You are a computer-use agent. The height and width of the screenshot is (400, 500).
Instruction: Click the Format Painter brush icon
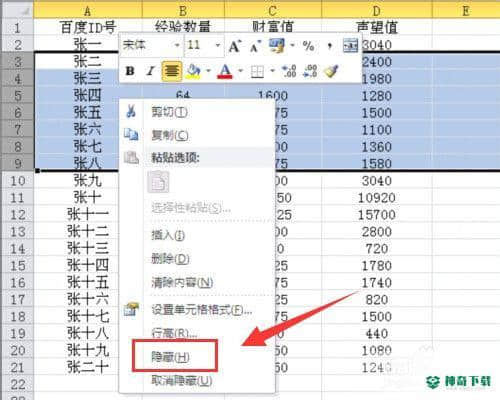(x=331, y=71)
